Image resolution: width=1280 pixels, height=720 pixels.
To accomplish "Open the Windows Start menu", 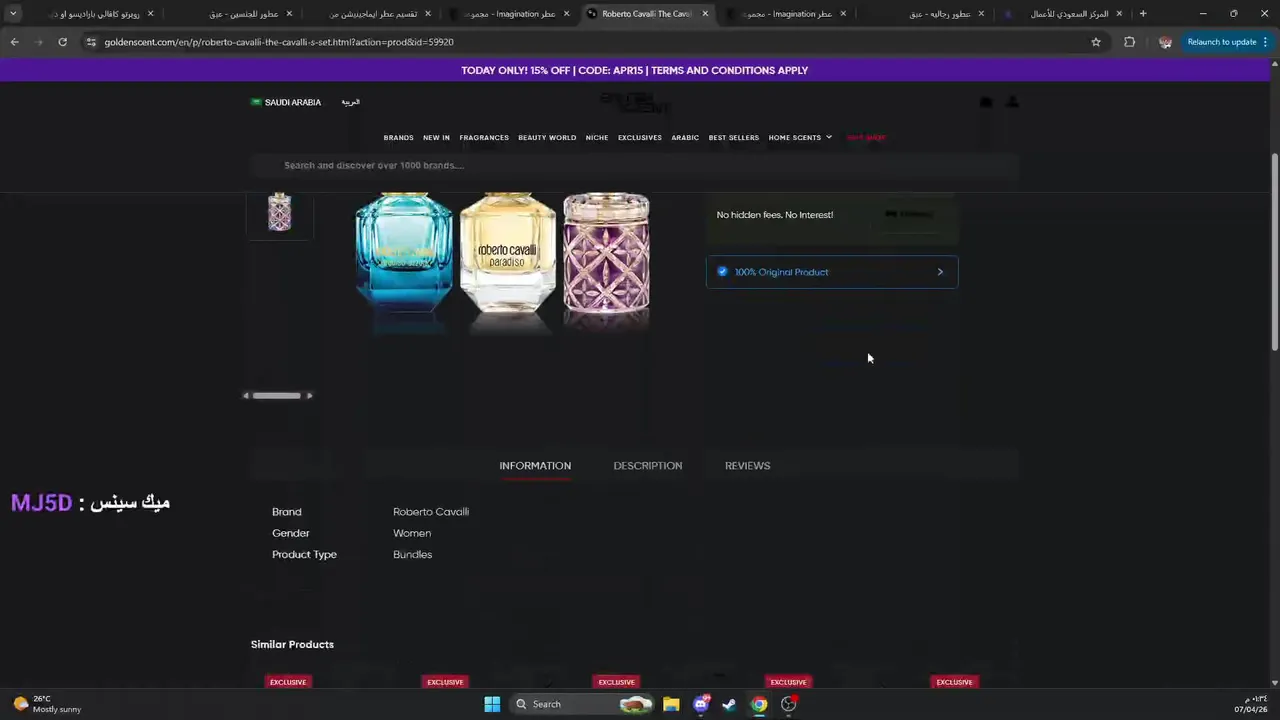I will tap(492, 704).
